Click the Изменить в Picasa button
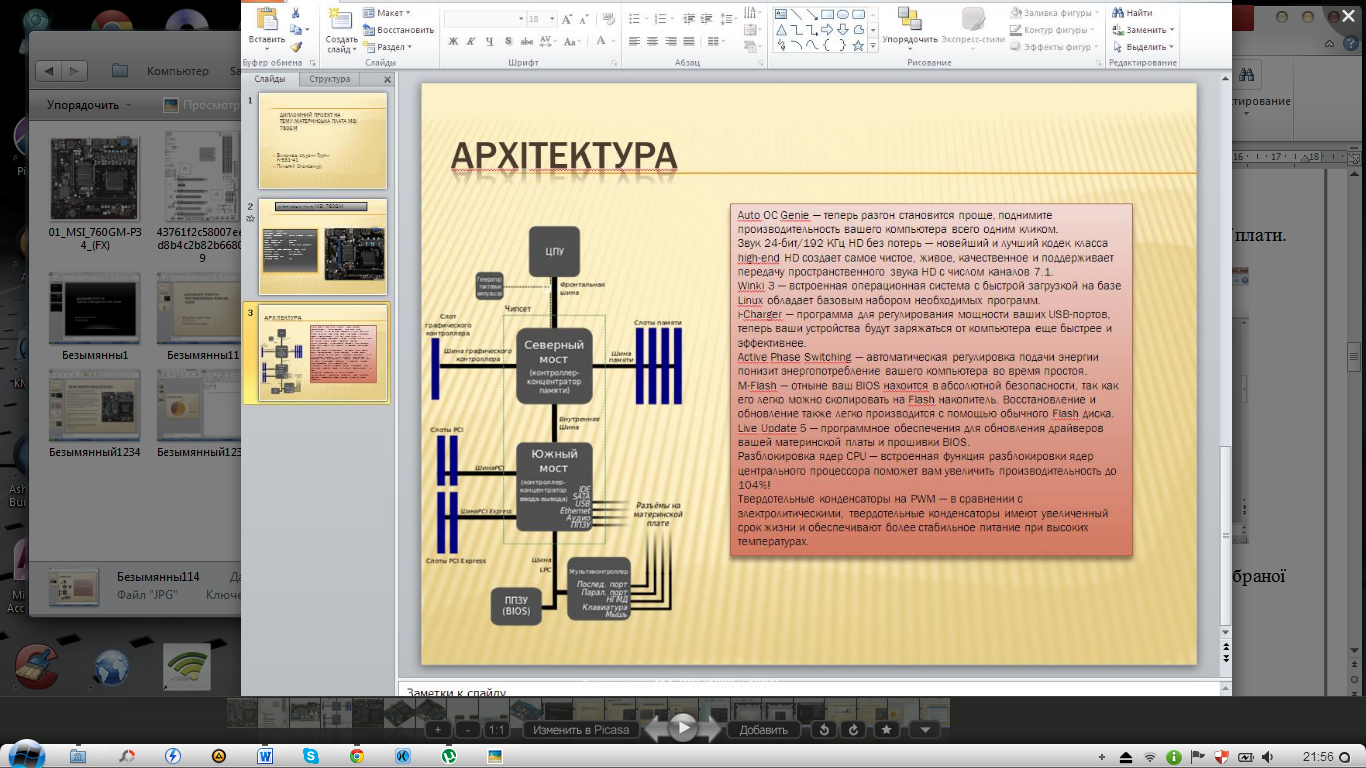Screen dimensions: 1366x768 pyautogui.click(x=581, y=730)
